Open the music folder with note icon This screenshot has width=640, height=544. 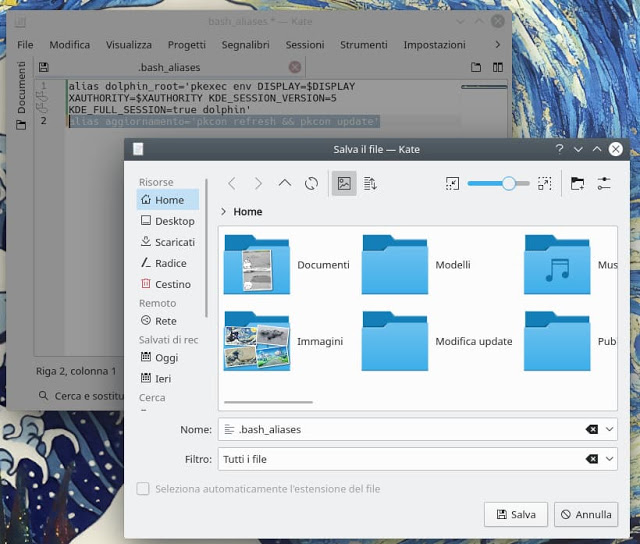pos(570,264)
